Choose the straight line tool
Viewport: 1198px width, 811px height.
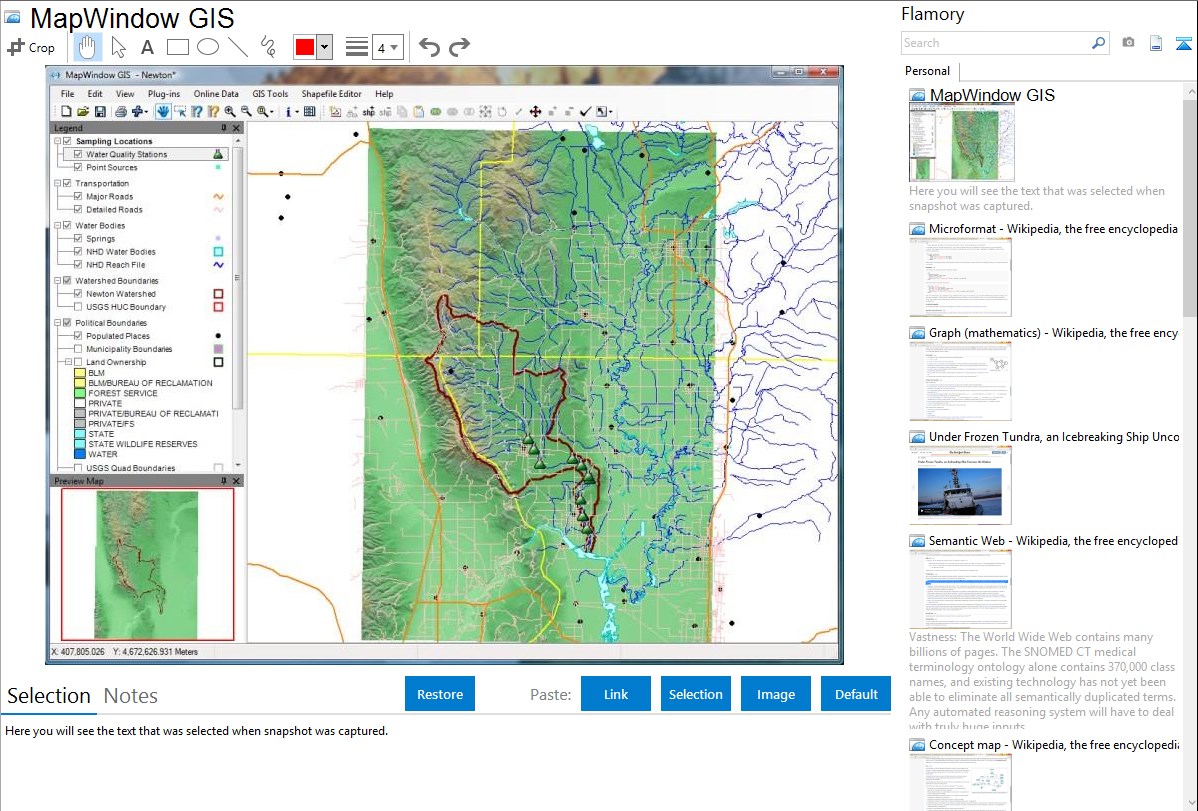pos(238,47)
